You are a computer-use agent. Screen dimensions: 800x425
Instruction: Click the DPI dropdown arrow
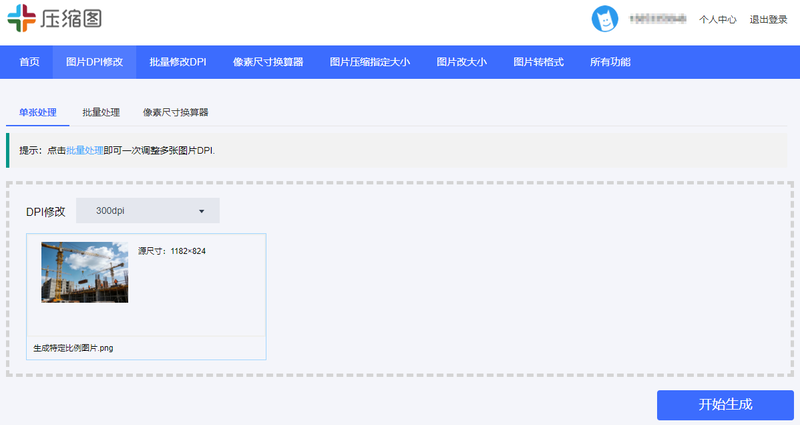tap(201, 211)
